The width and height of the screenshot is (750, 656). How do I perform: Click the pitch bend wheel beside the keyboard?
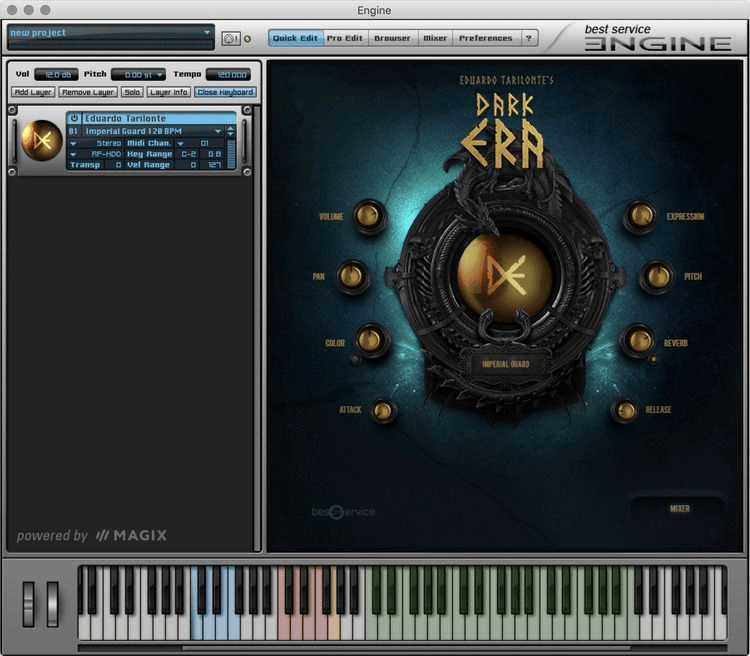(28, 603)
